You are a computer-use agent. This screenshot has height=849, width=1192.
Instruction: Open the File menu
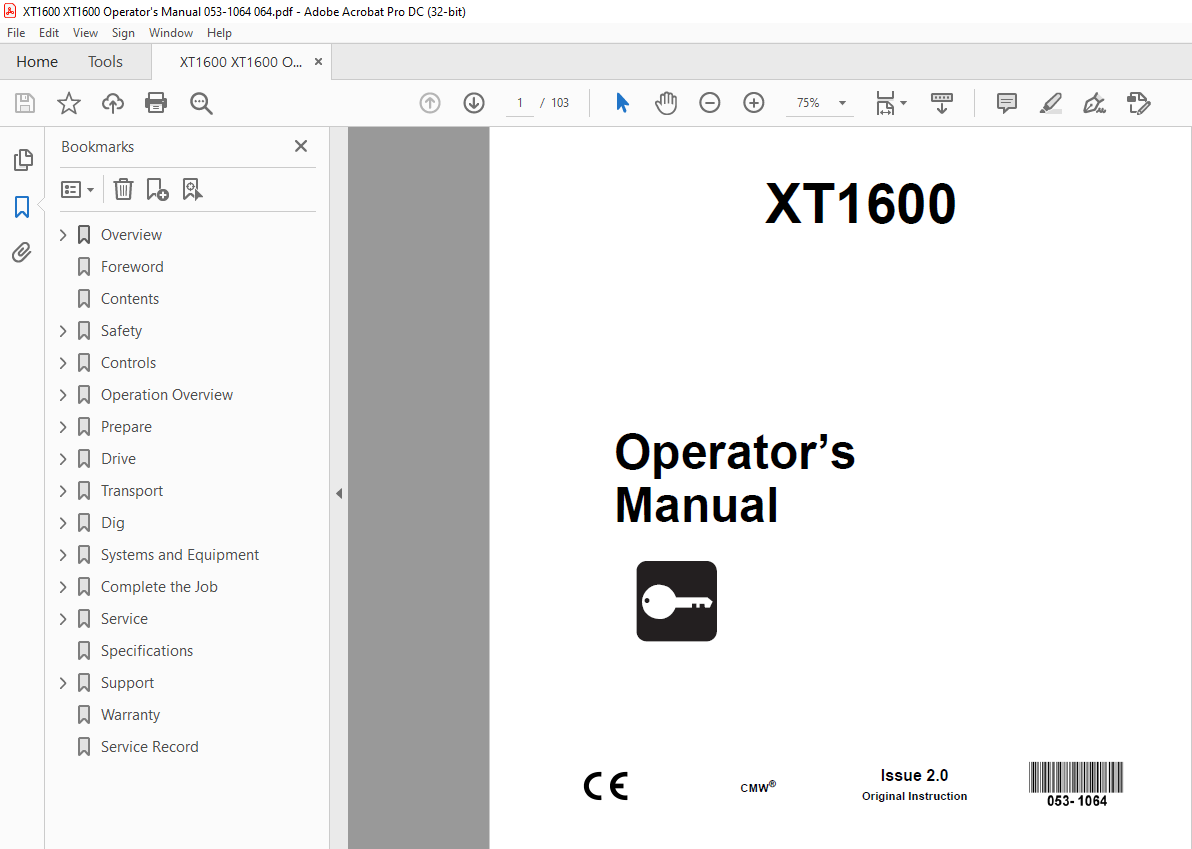pos(16,33)
